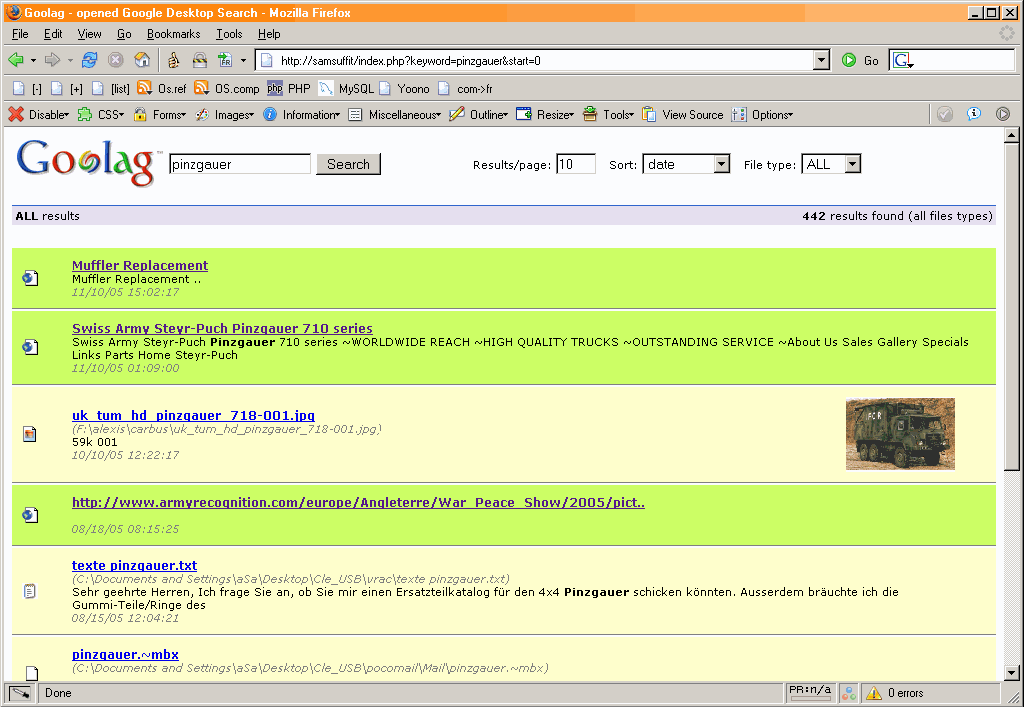1024x707 pixels.
Task: Open the CSS developer toolbar menu
Action: pos(101,114)
